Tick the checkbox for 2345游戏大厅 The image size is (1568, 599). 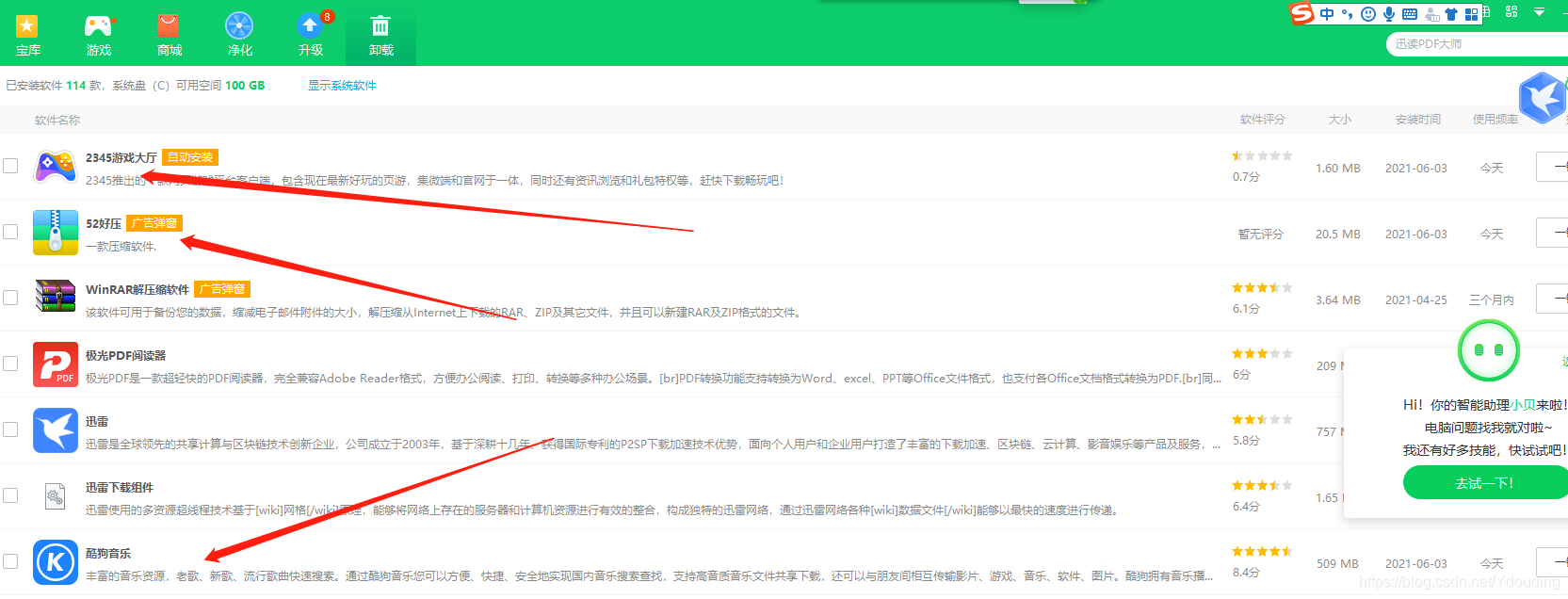coord(10,166)
